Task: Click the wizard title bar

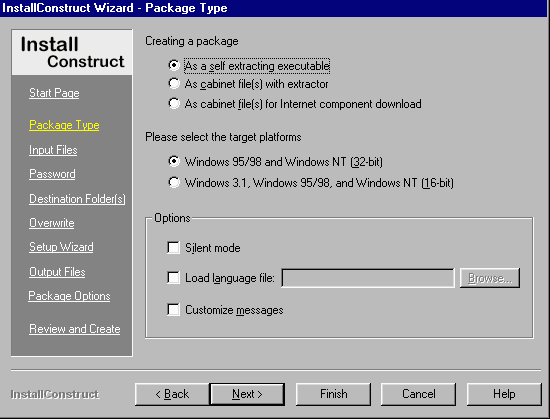Action: click(x=274, y=8)
